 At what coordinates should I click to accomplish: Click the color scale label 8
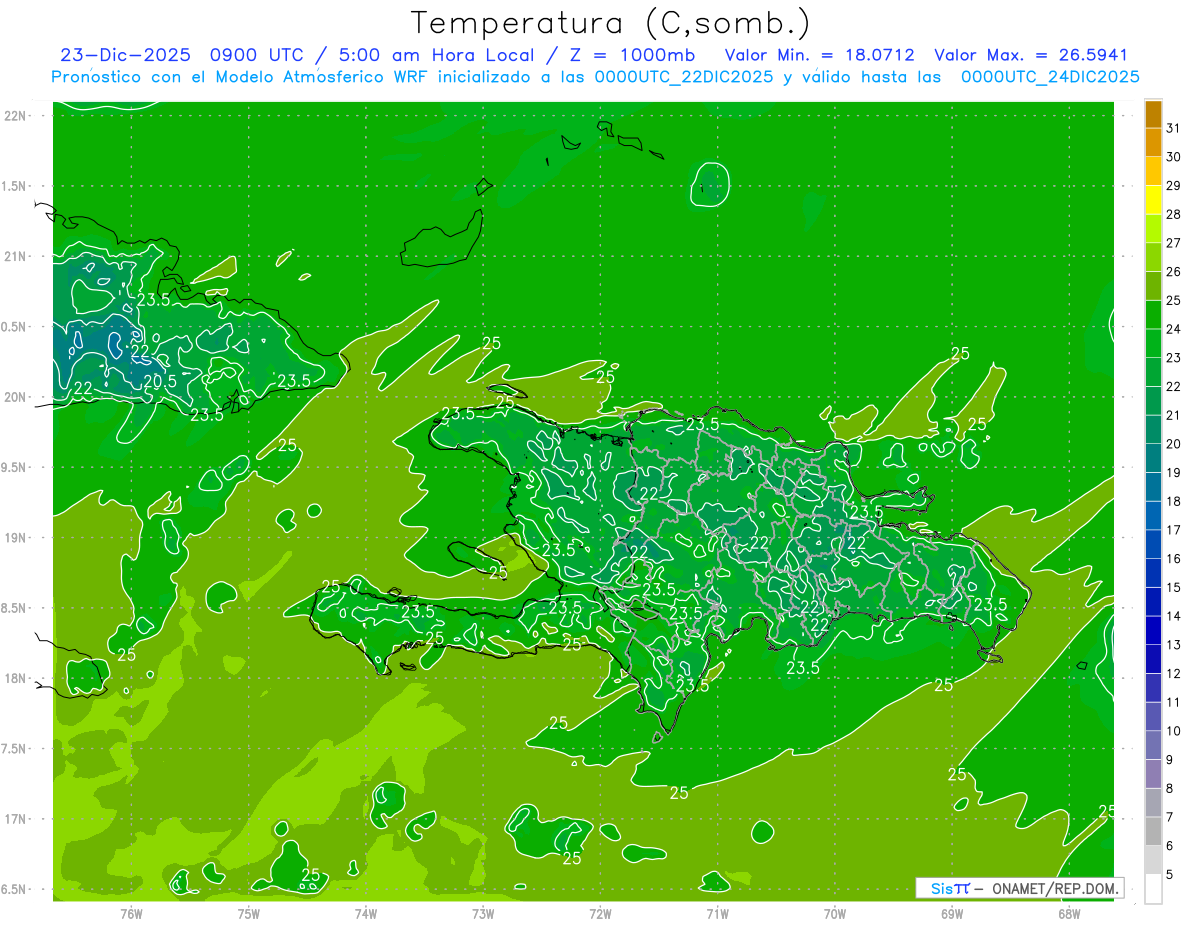coord(1169,789)
